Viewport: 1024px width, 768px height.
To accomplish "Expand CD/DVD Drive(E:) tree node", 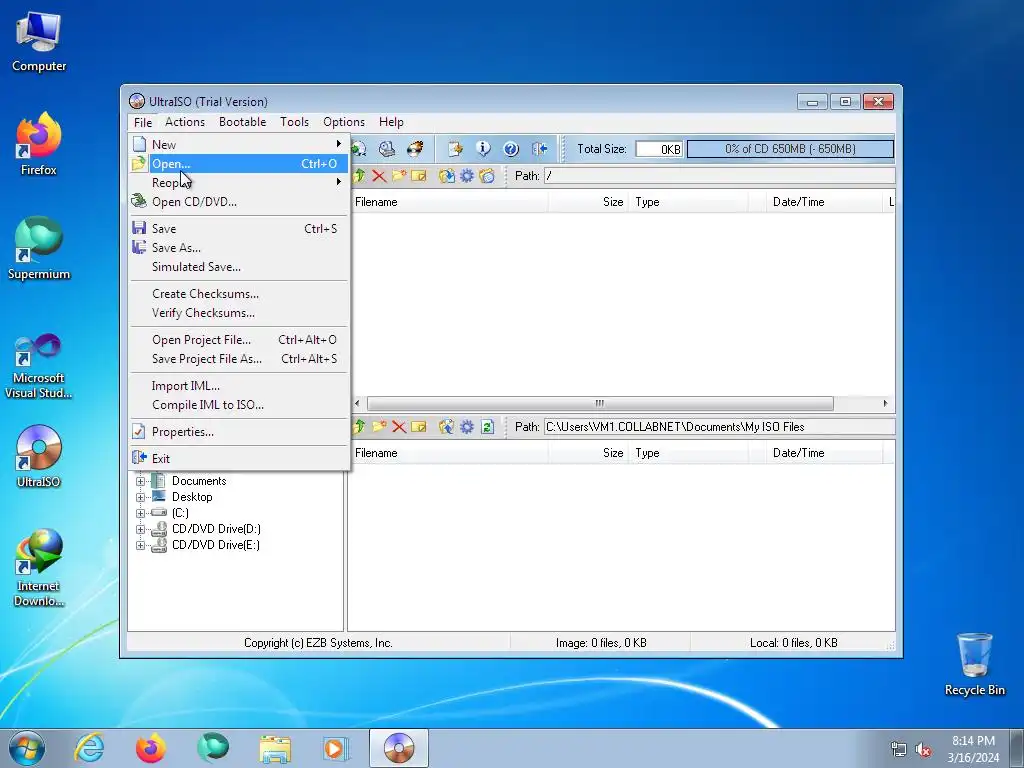I will point(140,545).
